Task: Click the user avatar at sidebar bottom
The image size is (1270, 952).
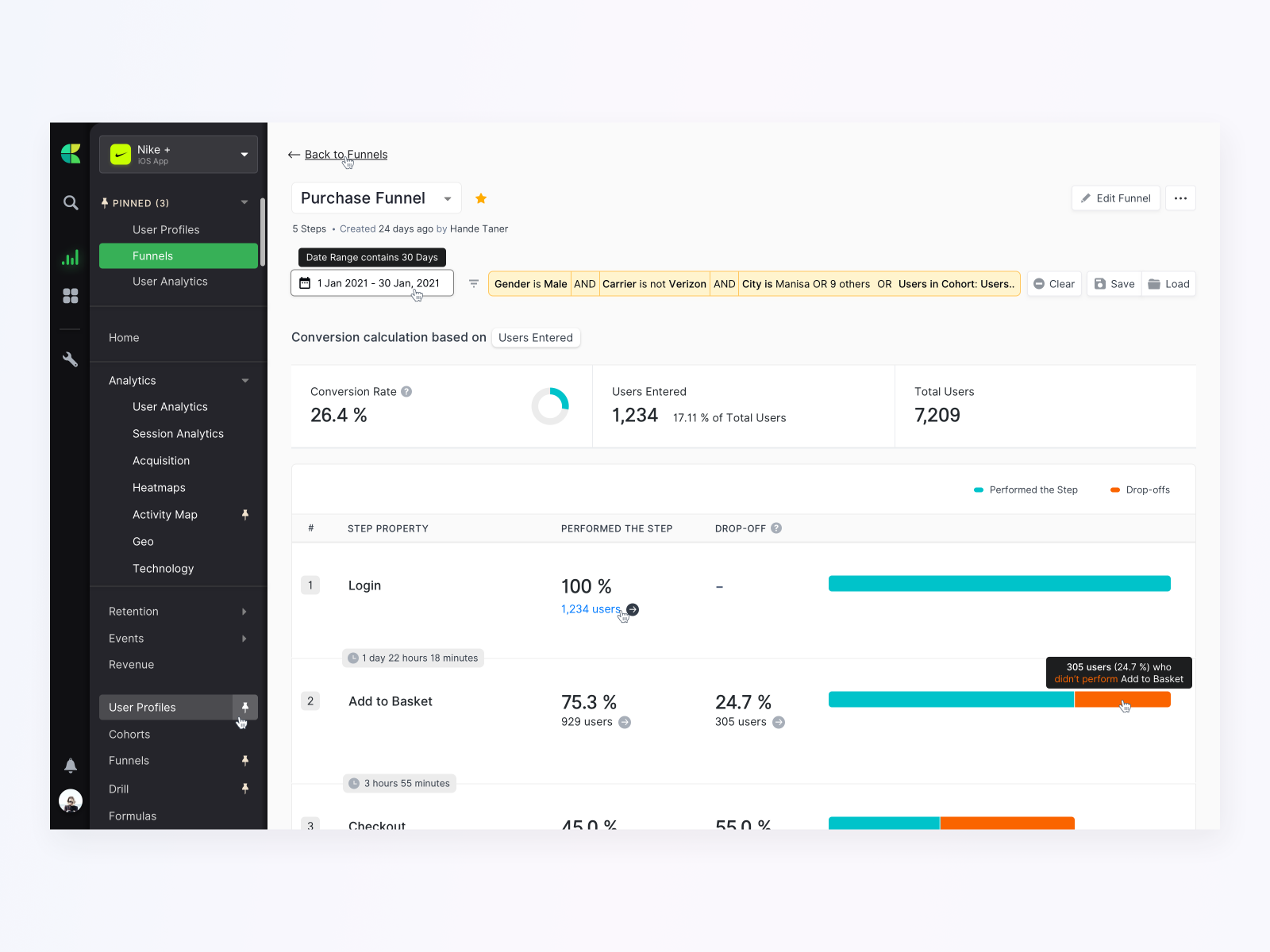Action: [x=70, y=800]
